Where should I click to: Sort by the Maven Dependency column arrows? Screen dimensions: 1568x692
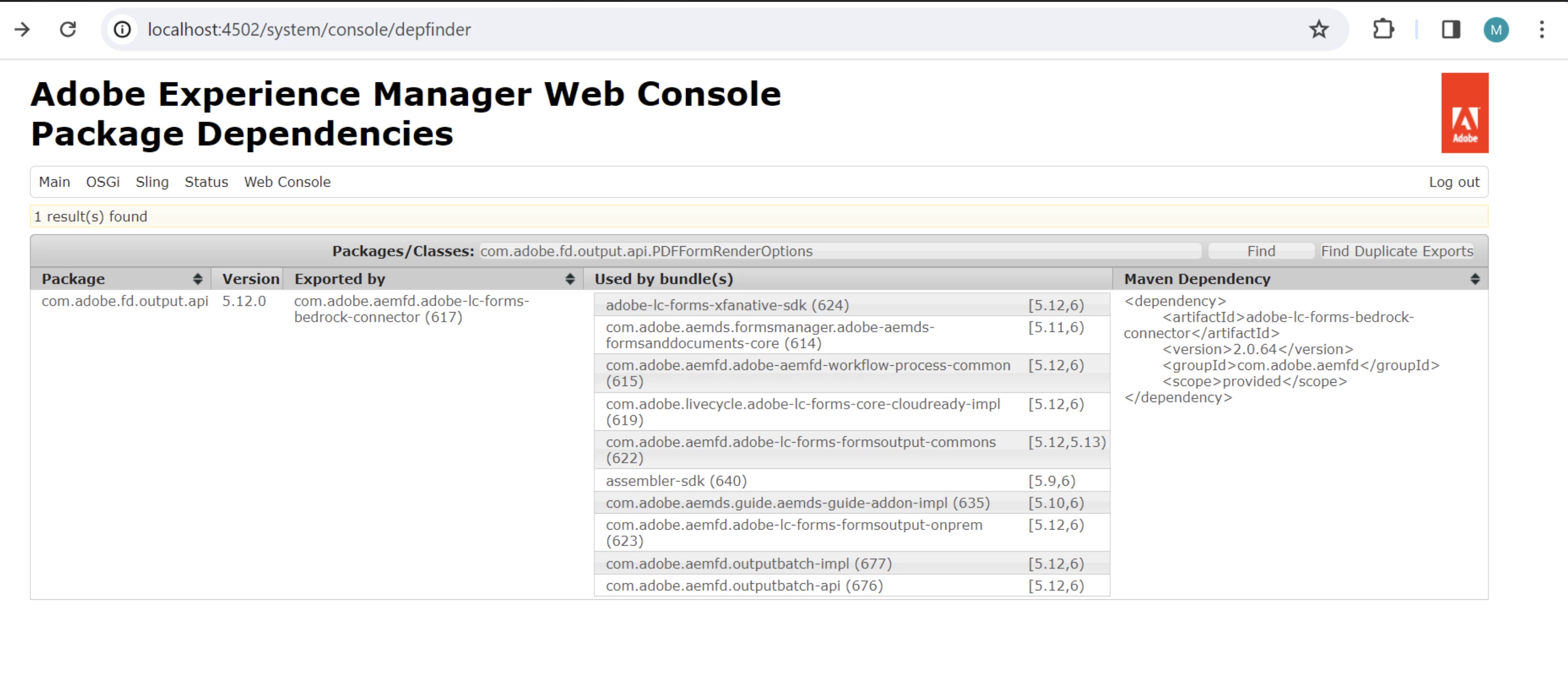[1474, 279]
